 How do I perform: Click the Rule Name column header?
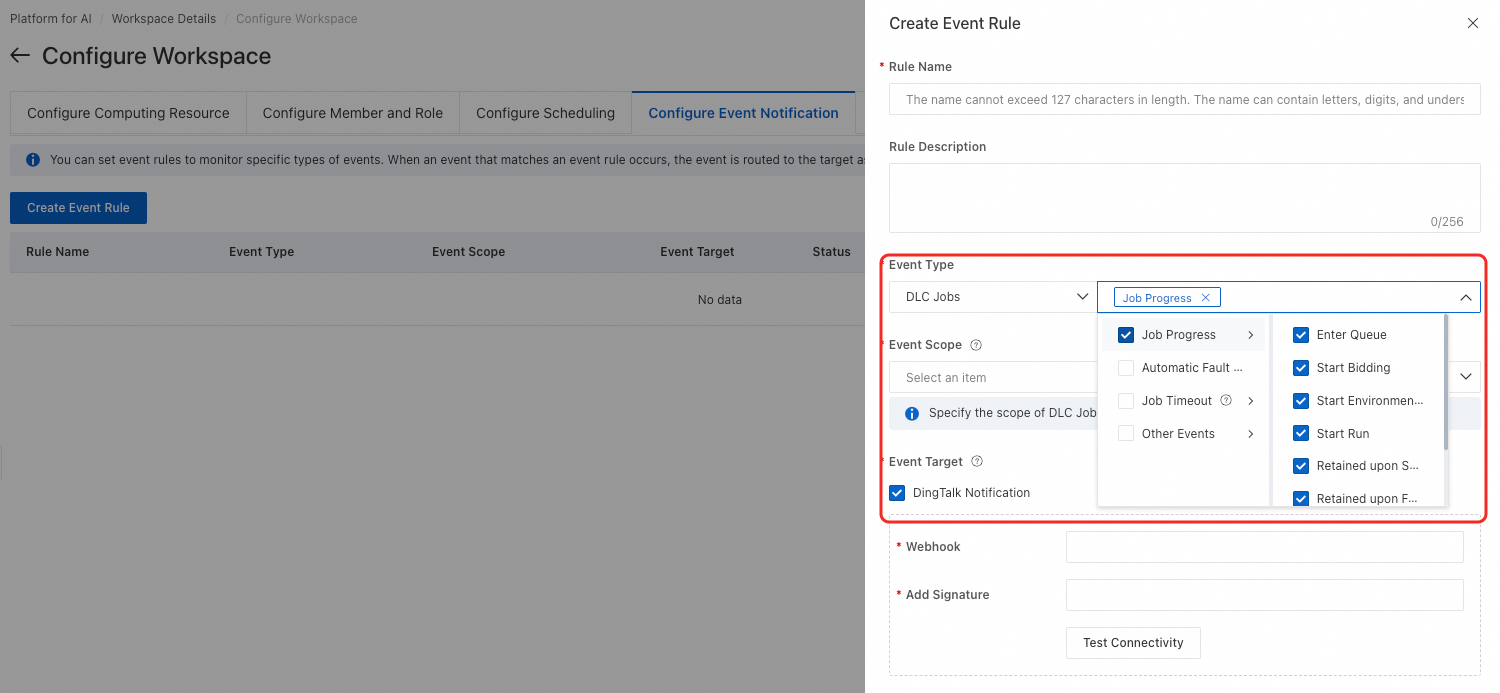click(58, 252)
